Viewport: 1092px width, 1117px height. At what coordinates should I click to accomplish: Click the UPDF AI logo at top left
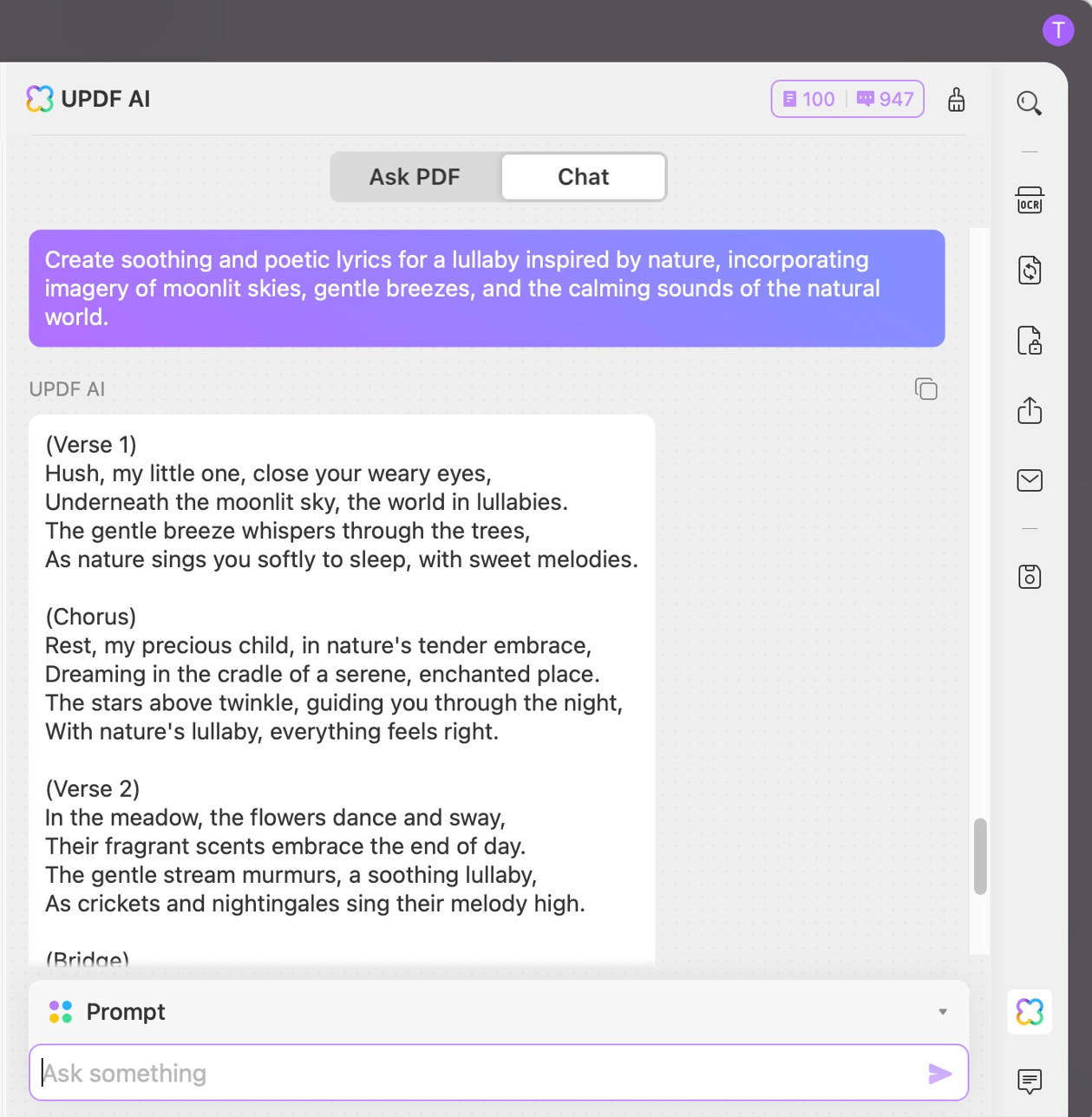pos(87,99)
